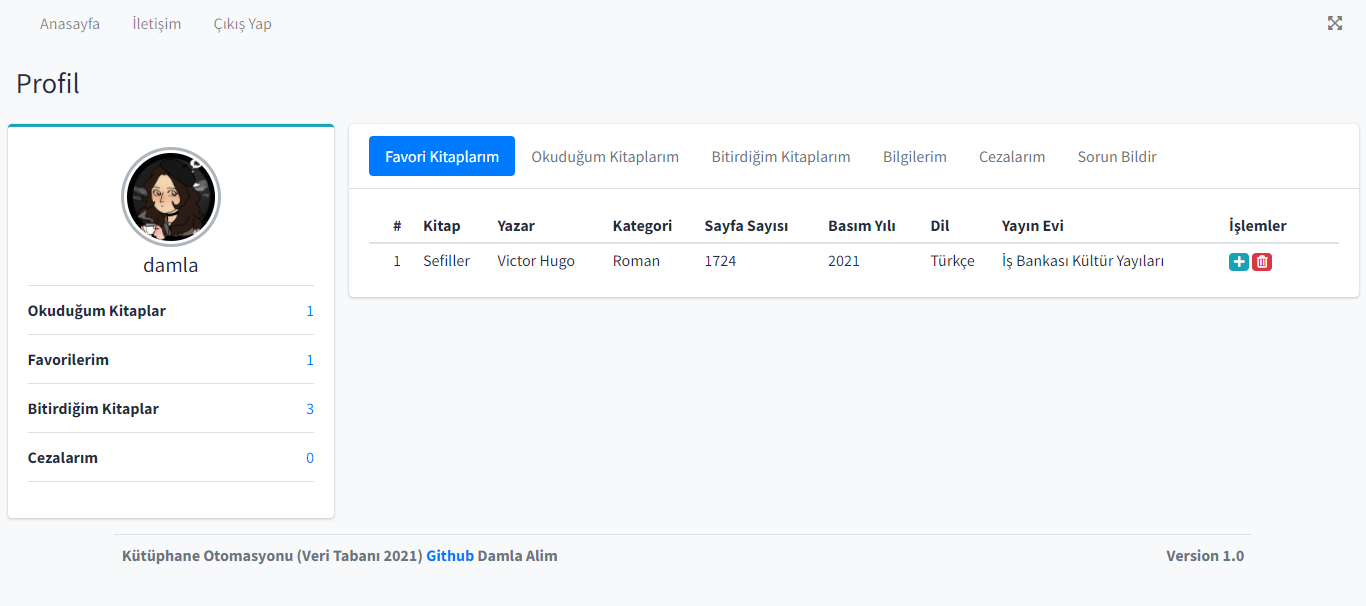This screenshot has height=606, width=1366.
Task: Open the Bitirdiğim Kitaplarım tab
Action: (x=781, y=156)
